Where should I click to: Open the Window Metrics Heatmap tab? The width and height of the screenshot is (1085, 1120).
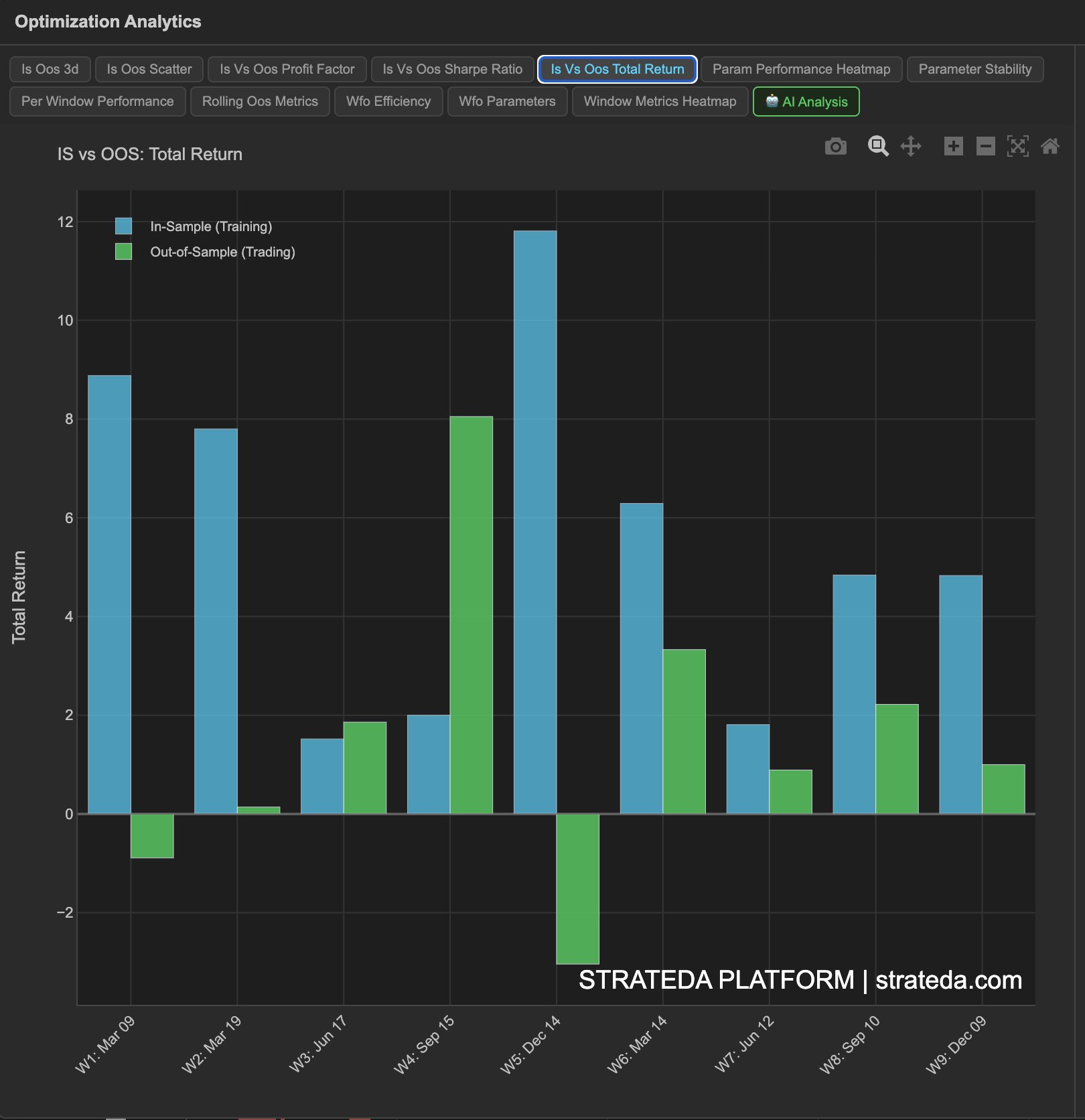tap(660, 101)
